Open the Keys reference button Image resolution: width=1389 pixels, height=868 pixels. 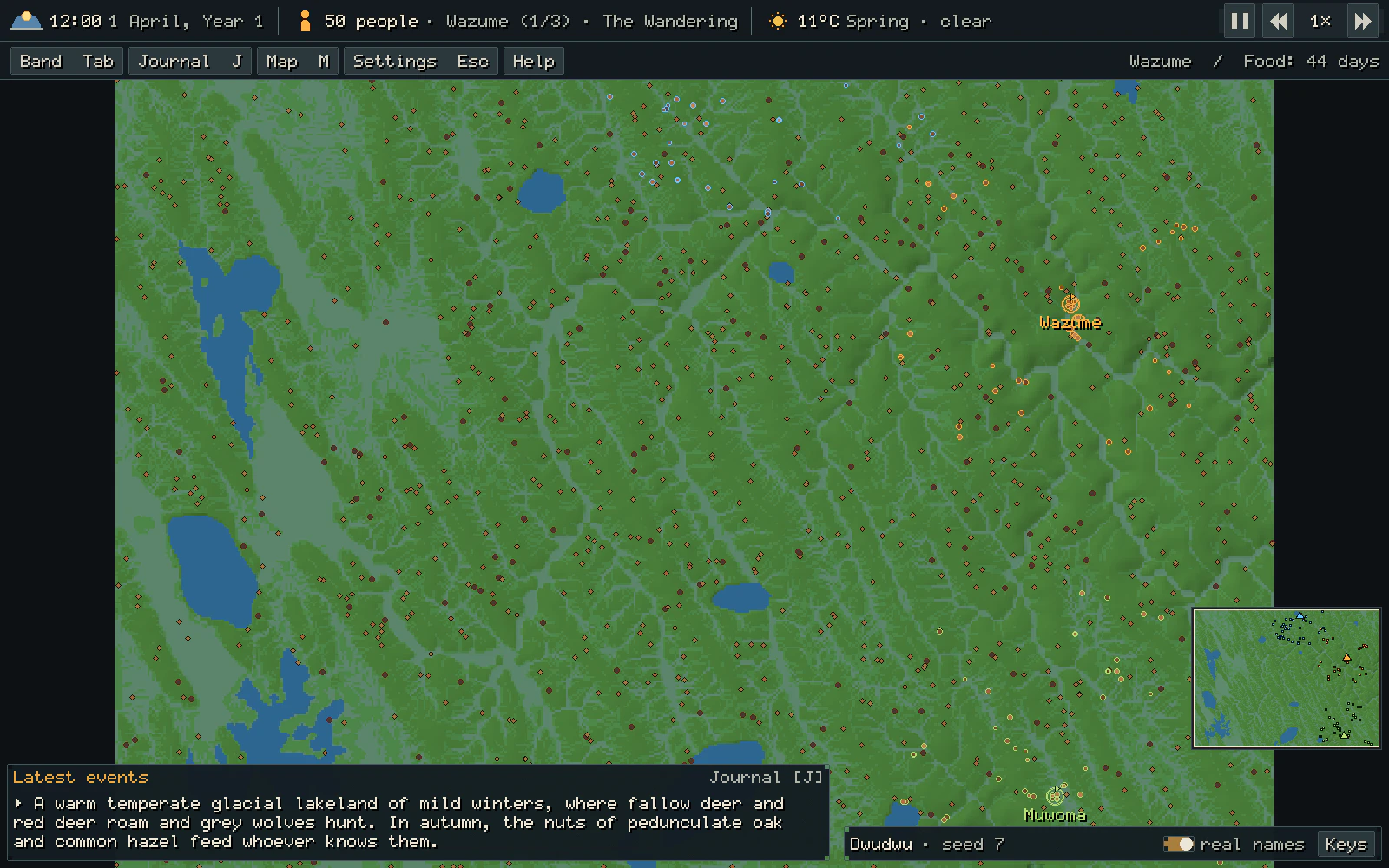[1346, 844]
